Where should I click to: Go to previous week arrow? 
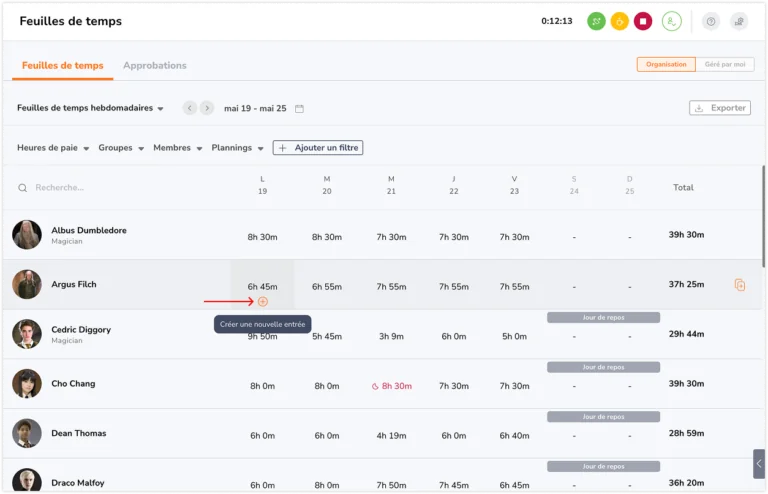coord(190,108)
